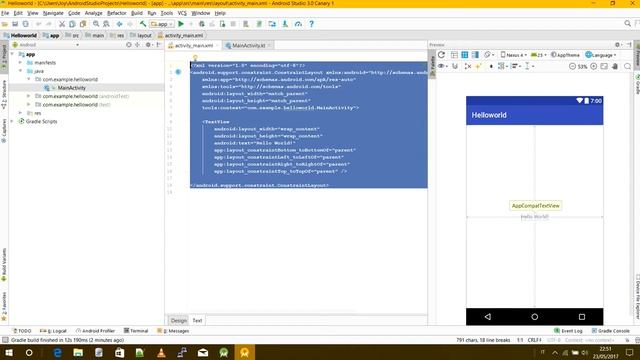Click the search everywhere magnifier at top right
Screen dimensions: 640x360
628,24
